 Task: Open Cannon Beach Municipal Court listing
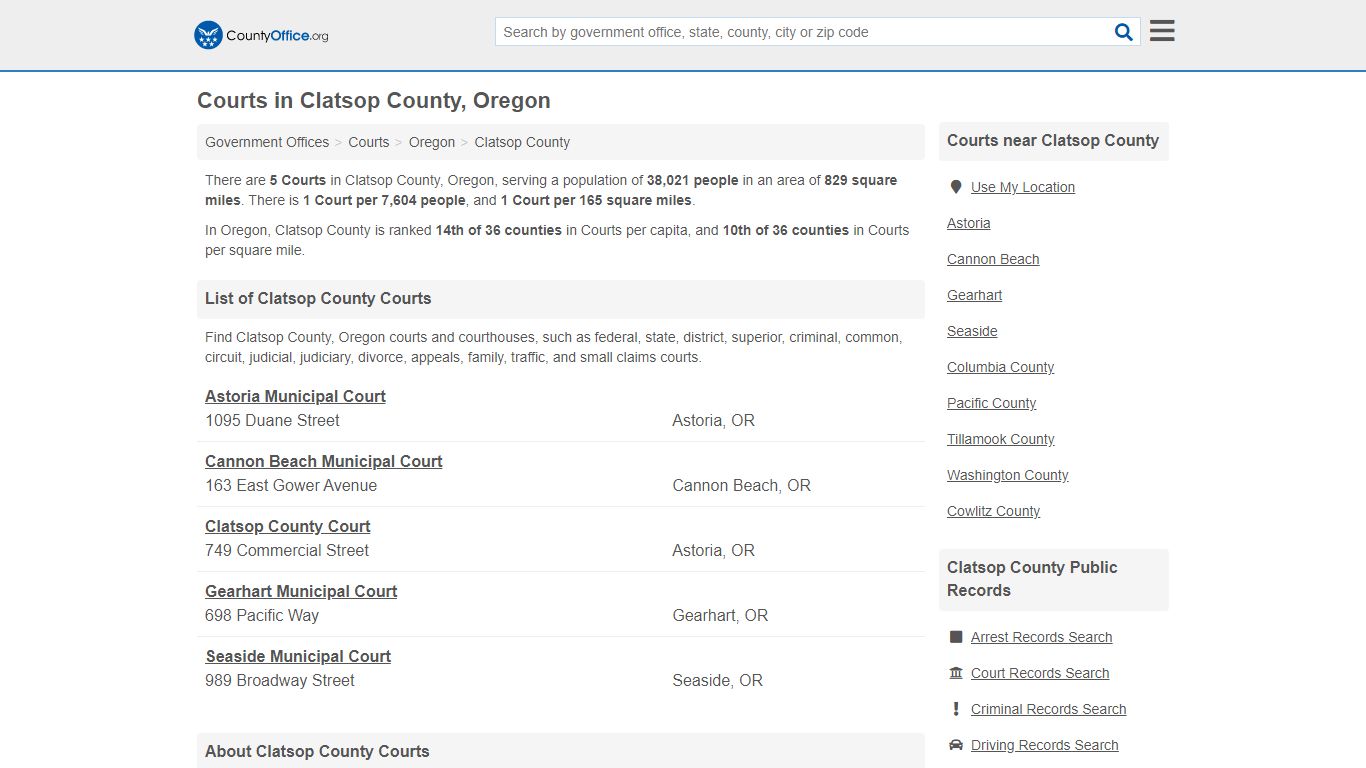click(324, 461)
